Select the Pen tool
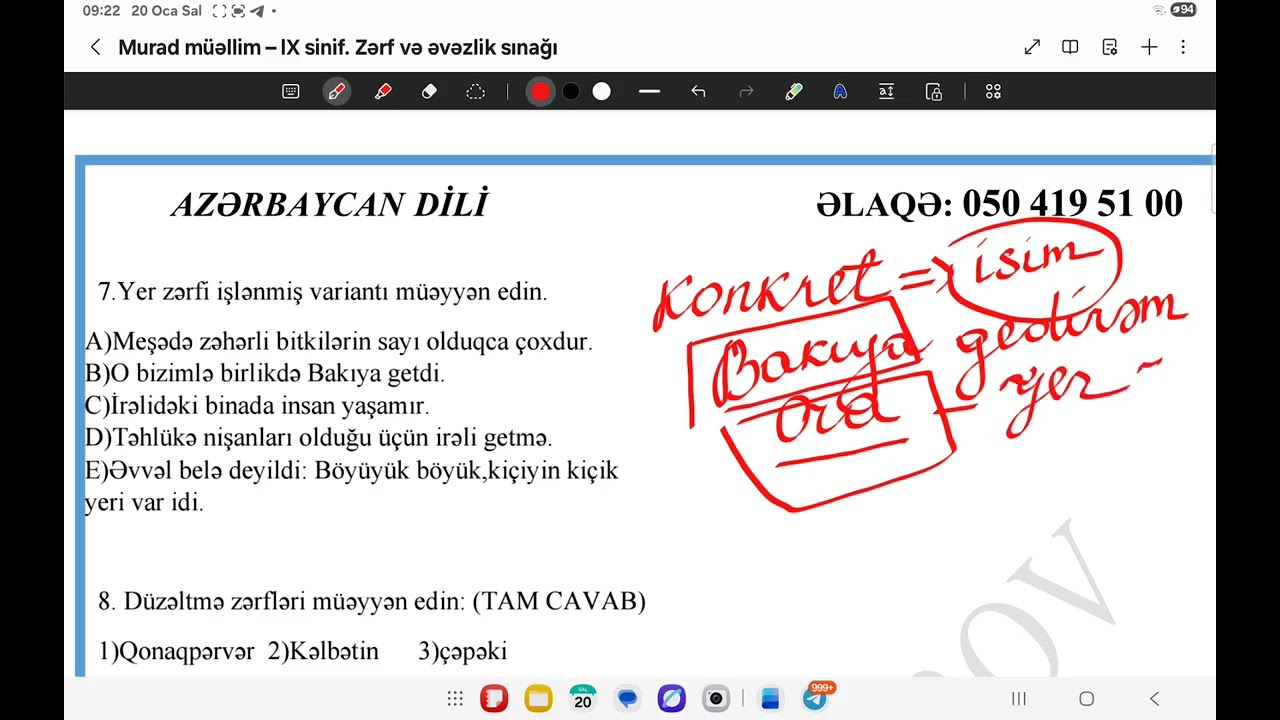The image size is (1280, 720). 336,92
